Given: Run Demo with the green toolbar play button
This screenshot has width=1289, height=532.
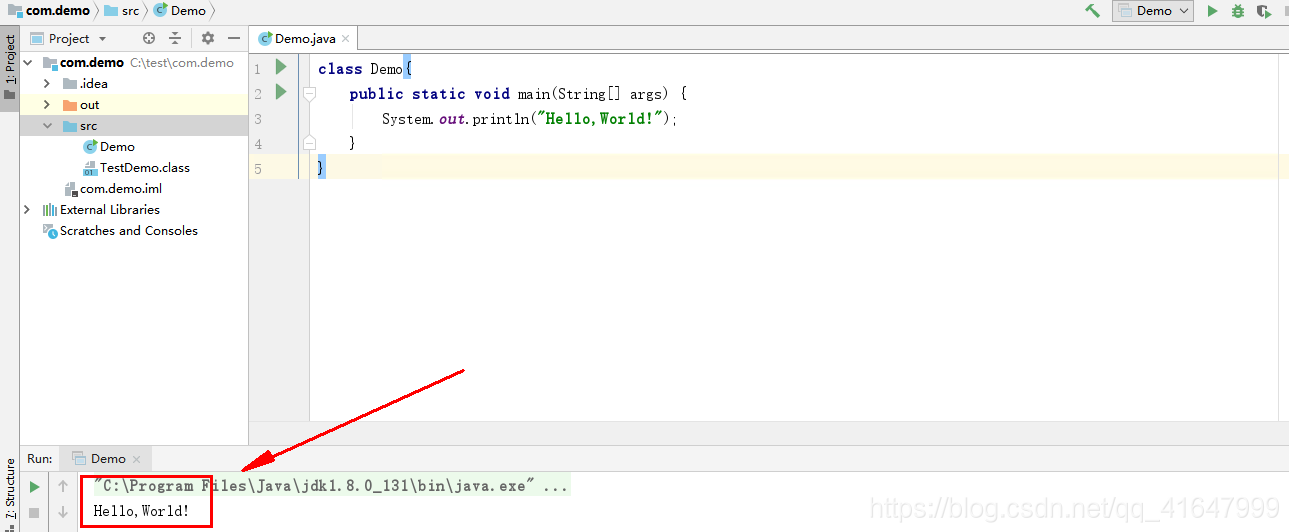Looking at the screenshot, I should pyautogui.click(x=1212, y=11).
